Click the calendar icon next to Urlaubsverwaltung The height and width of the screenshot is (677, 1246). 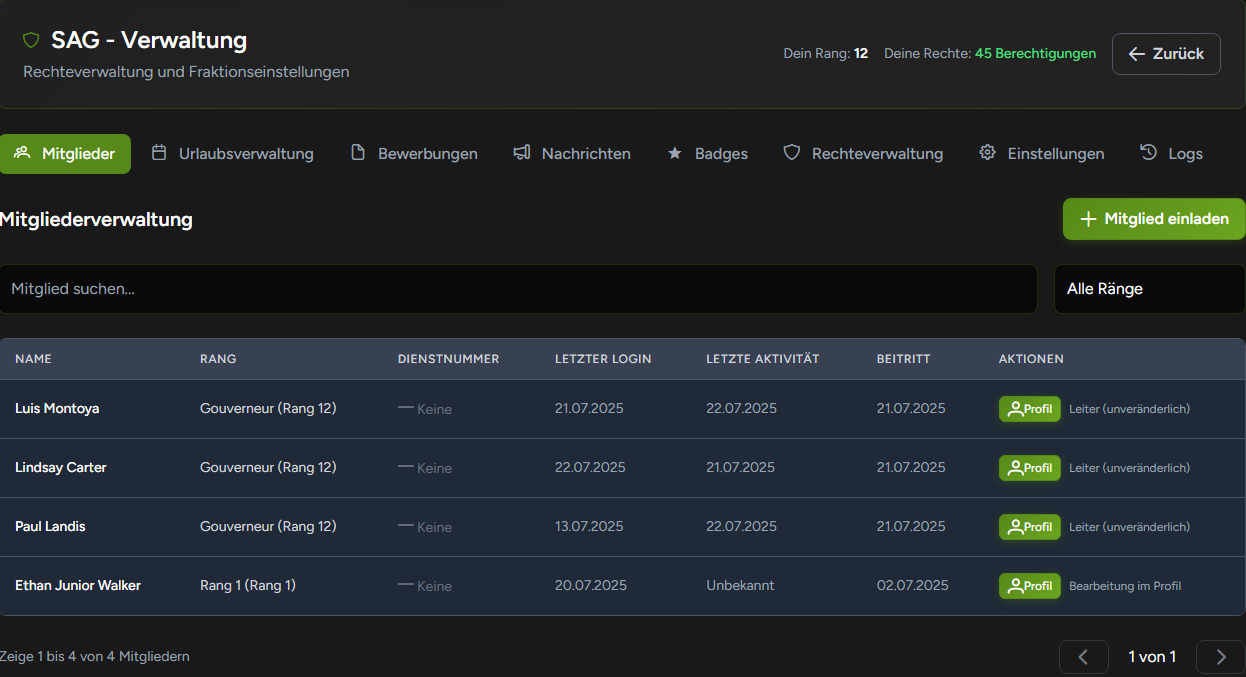(159, 153)
